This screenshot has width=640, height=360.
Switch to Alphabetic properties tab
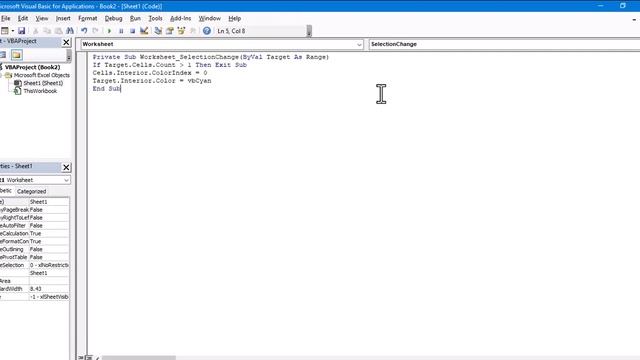coord(6,191)
